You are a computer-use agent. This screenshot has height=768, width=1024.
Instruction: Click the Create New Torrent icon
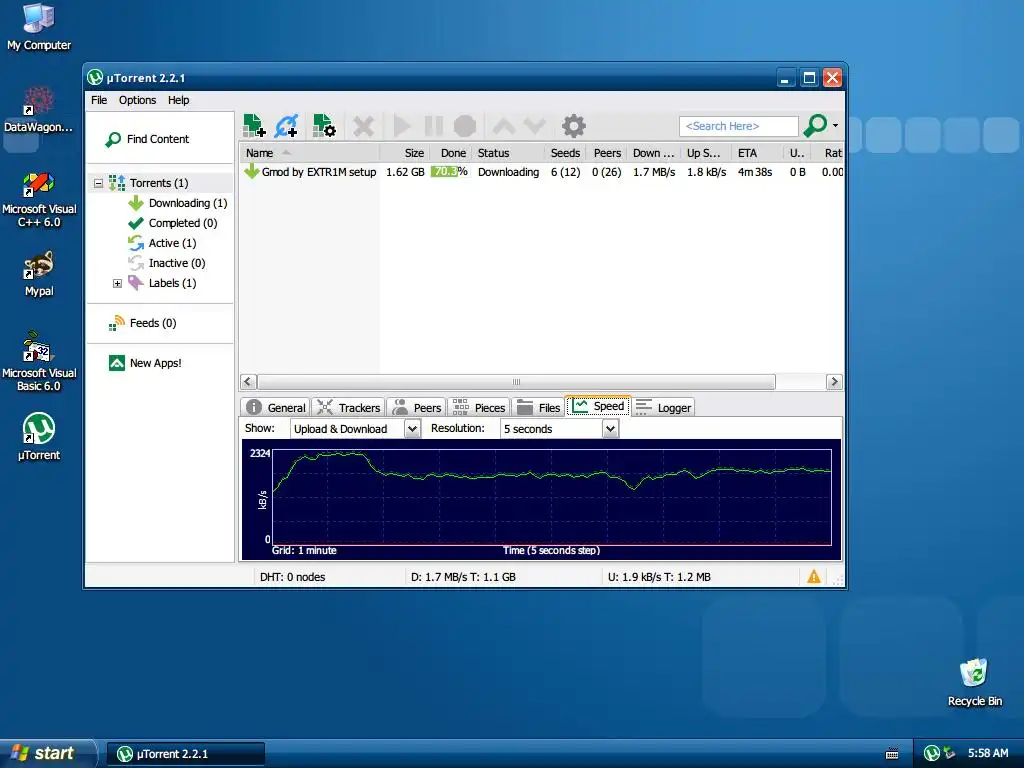click(324, 125)
